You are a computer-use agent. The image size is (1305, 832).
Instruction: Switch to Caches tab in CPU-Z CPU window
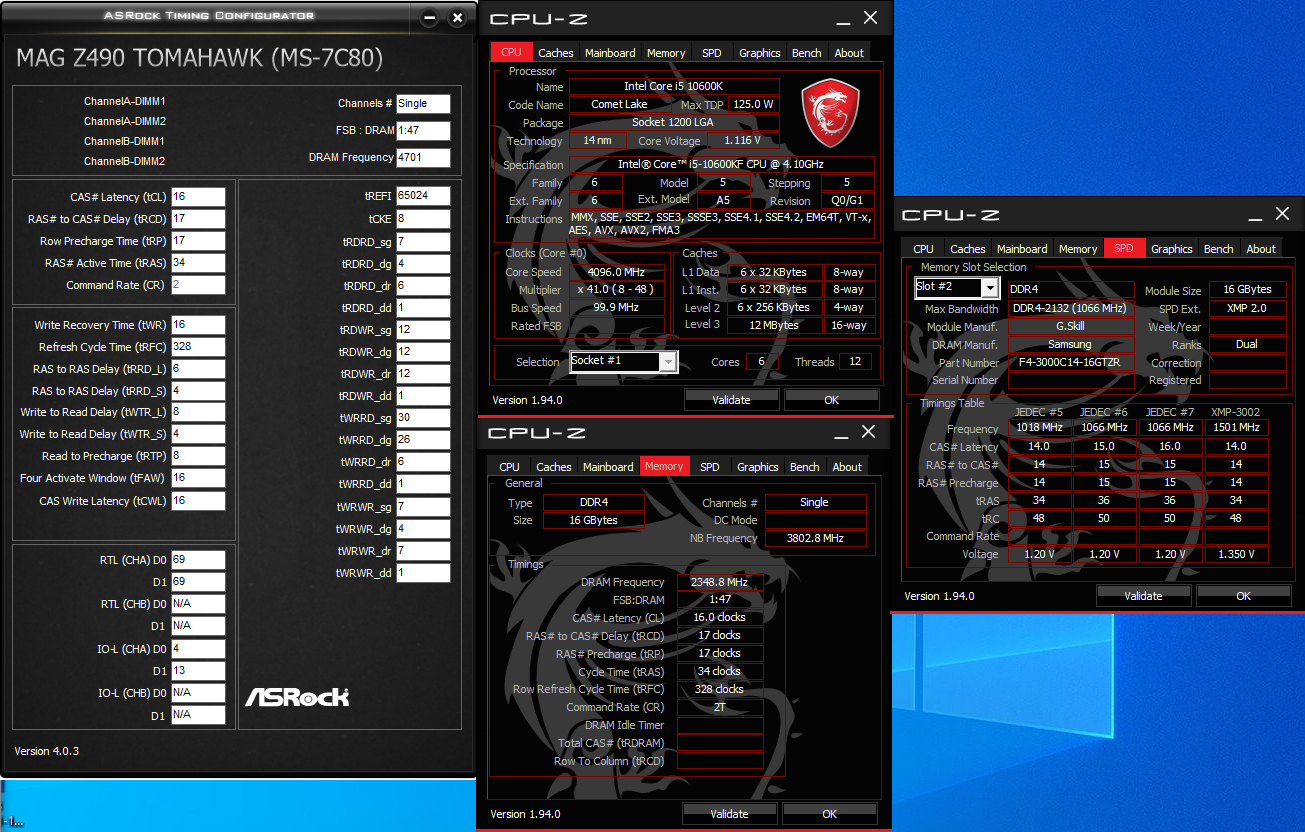pos(556,53)
